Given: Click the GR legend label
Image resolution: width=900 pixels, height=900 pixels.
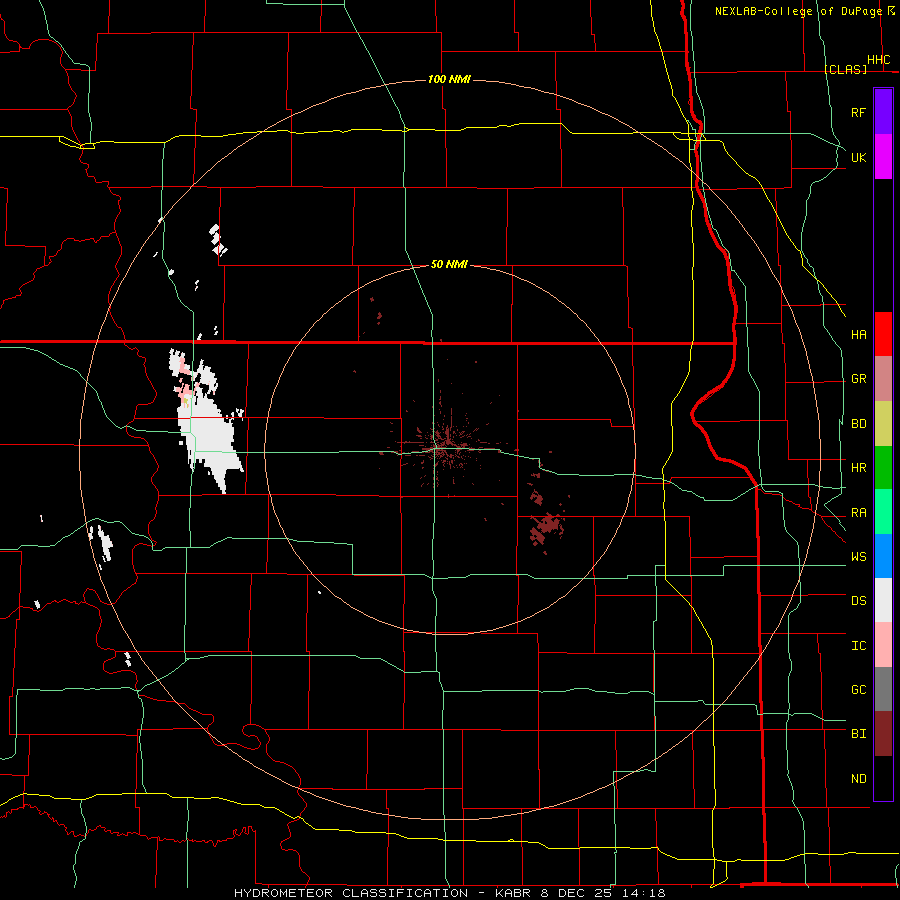Looking at the screenshot, I should pyautogui.click(x=858, y=379).
